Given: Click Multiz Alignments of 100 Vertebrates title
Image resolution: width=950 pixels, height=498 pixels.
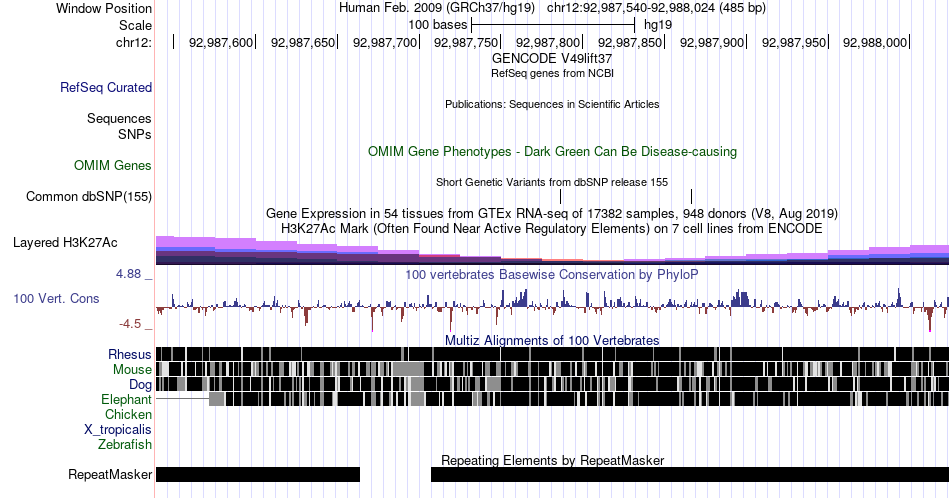Looking at the screenshot, I should point(552,340).
